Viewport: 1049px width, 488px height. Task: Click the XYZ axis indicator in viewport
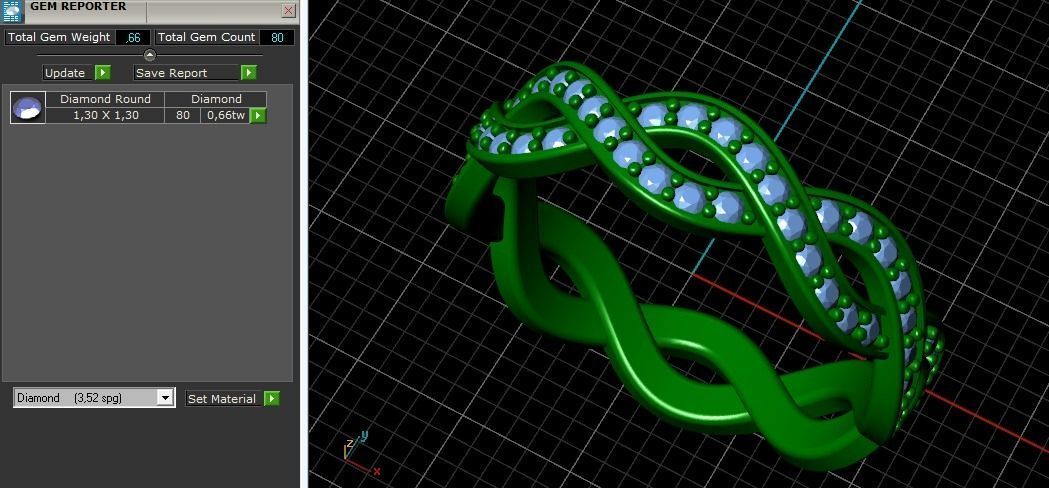pos(362,455)
